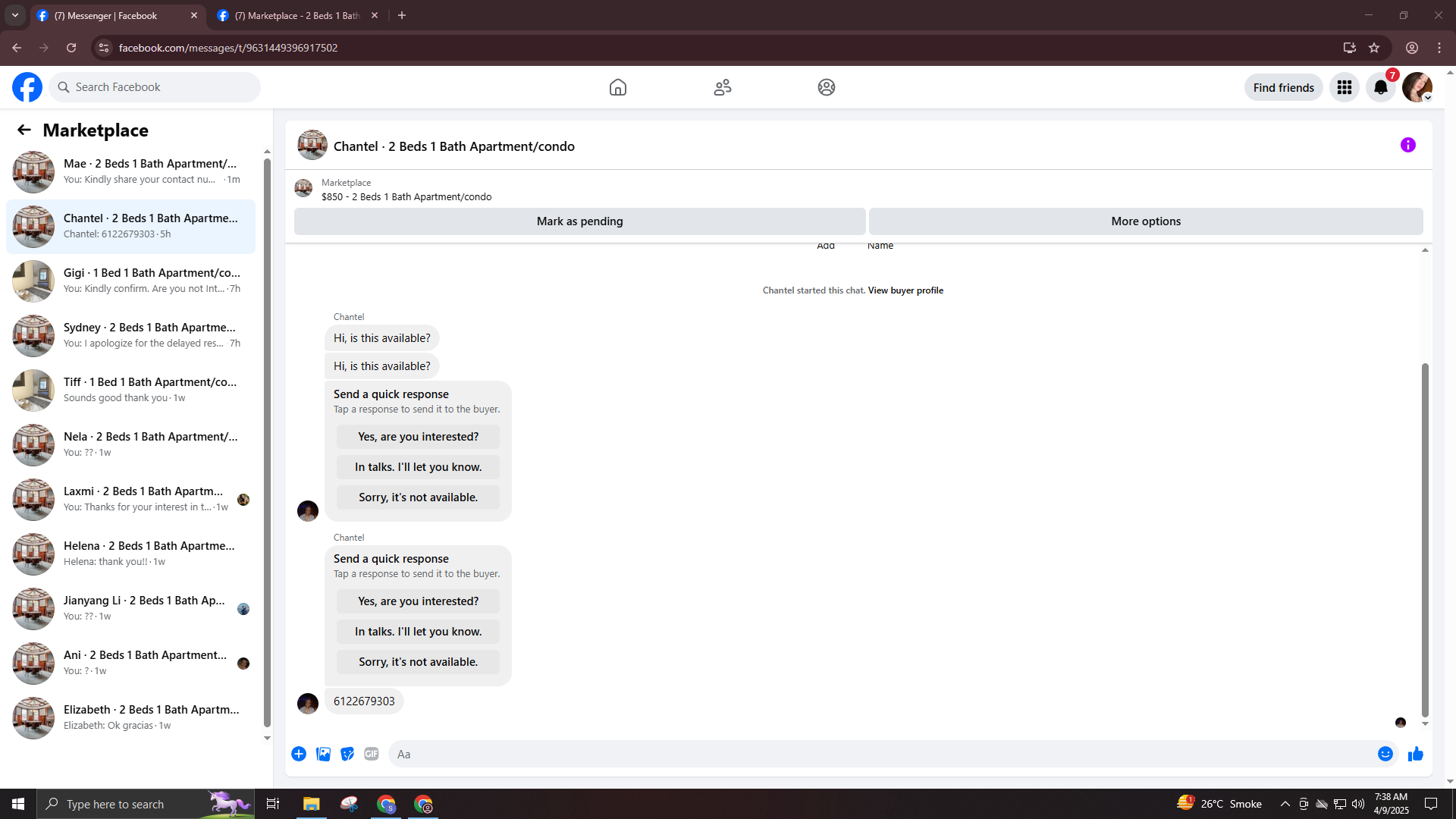Image resolution: width=1456 pixels, height=819 pixels.
Task: Open notifications bell icon
Action: click(1381, 87)
